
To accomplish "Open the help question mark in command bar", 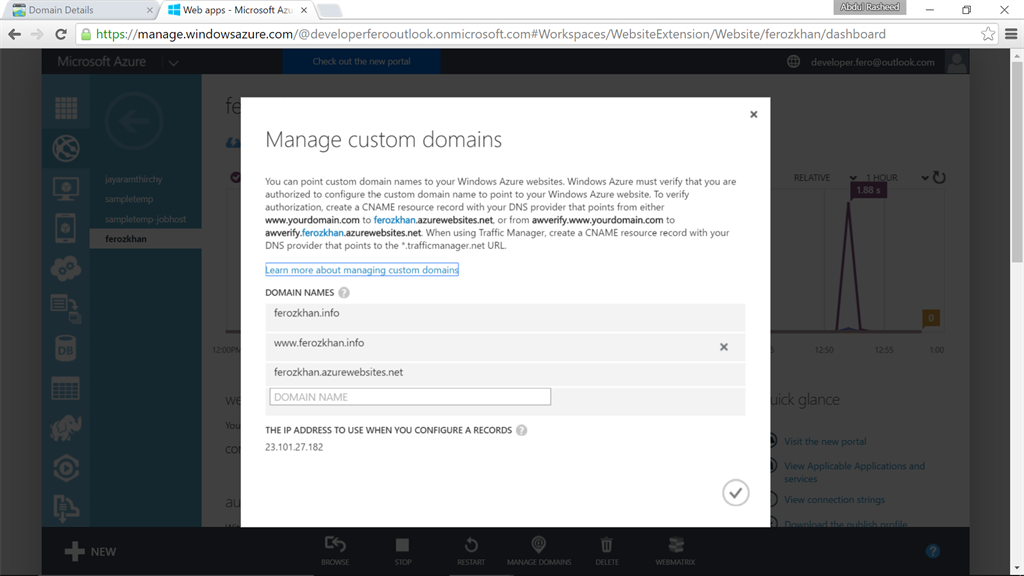I will [x=933, y=551].
